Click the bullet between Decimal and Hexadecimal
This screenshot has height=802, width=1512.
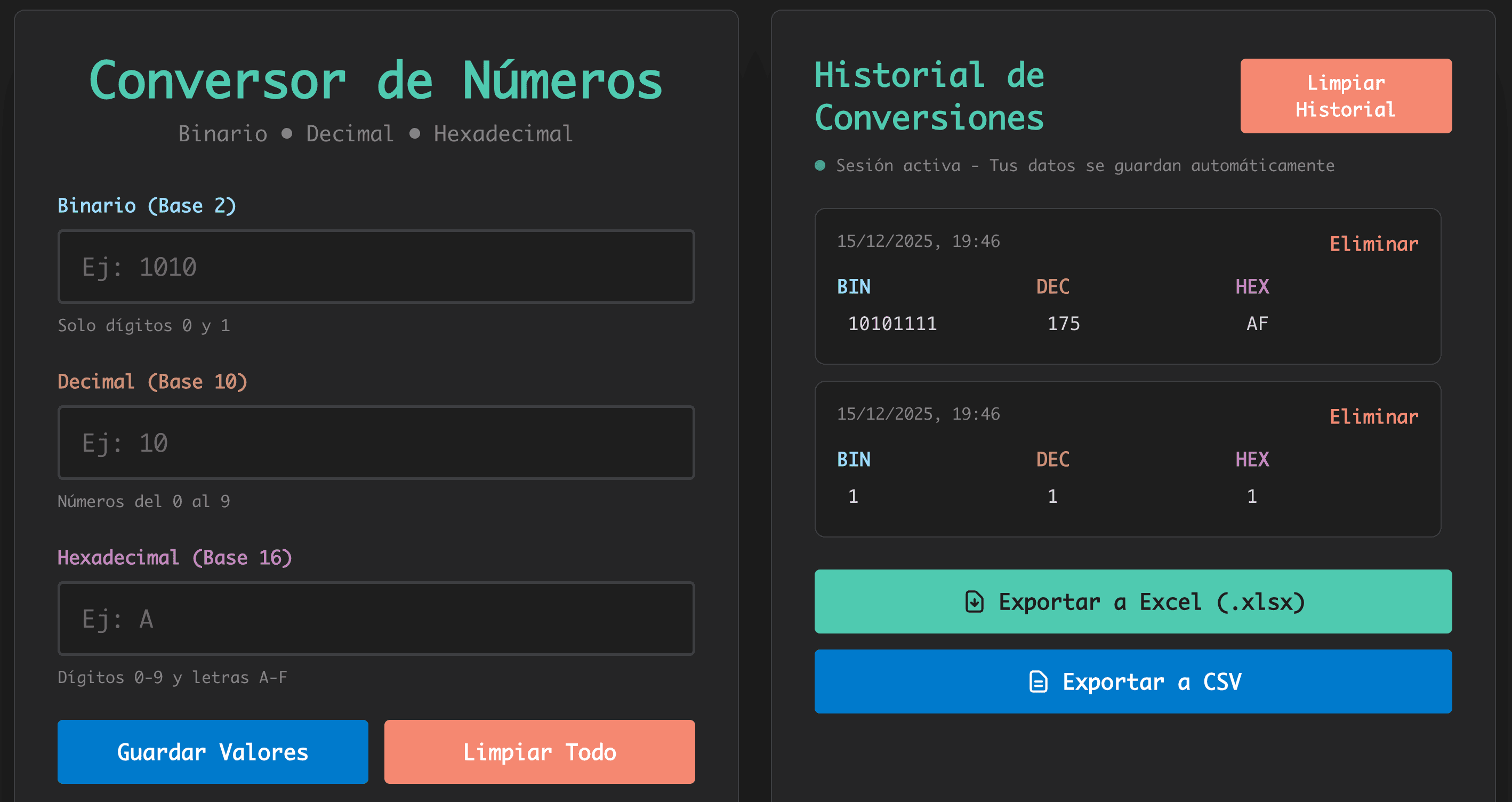416,133
